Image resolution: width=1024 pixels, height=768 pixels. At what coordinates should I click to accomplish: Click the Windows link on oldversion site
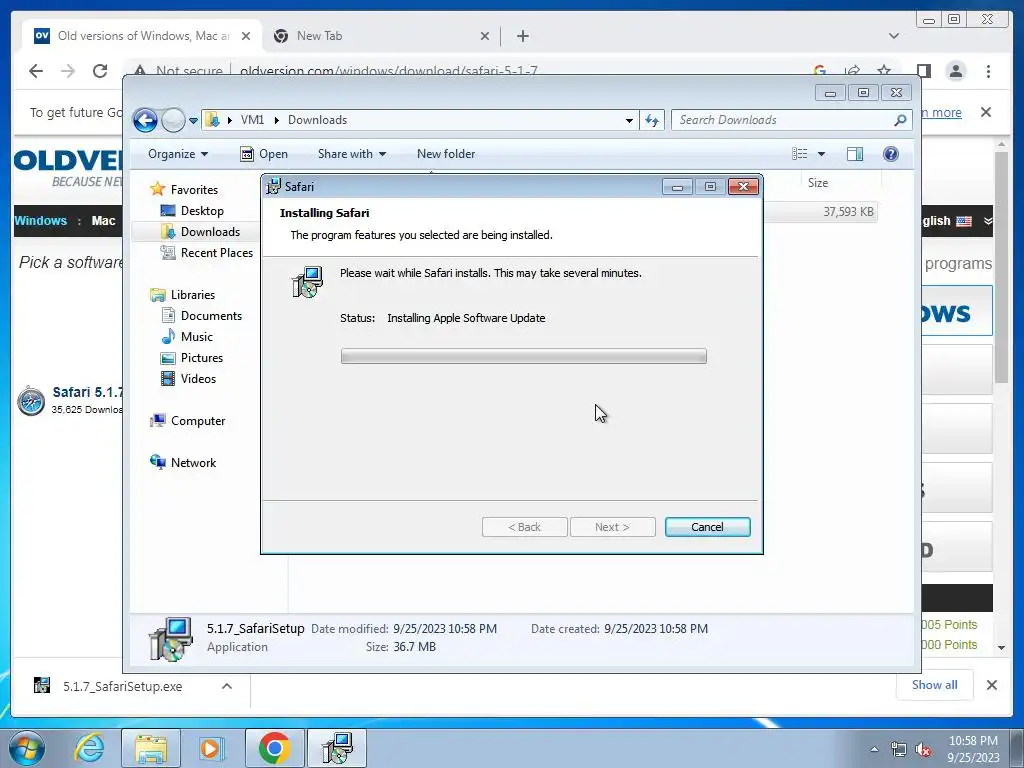40,221
